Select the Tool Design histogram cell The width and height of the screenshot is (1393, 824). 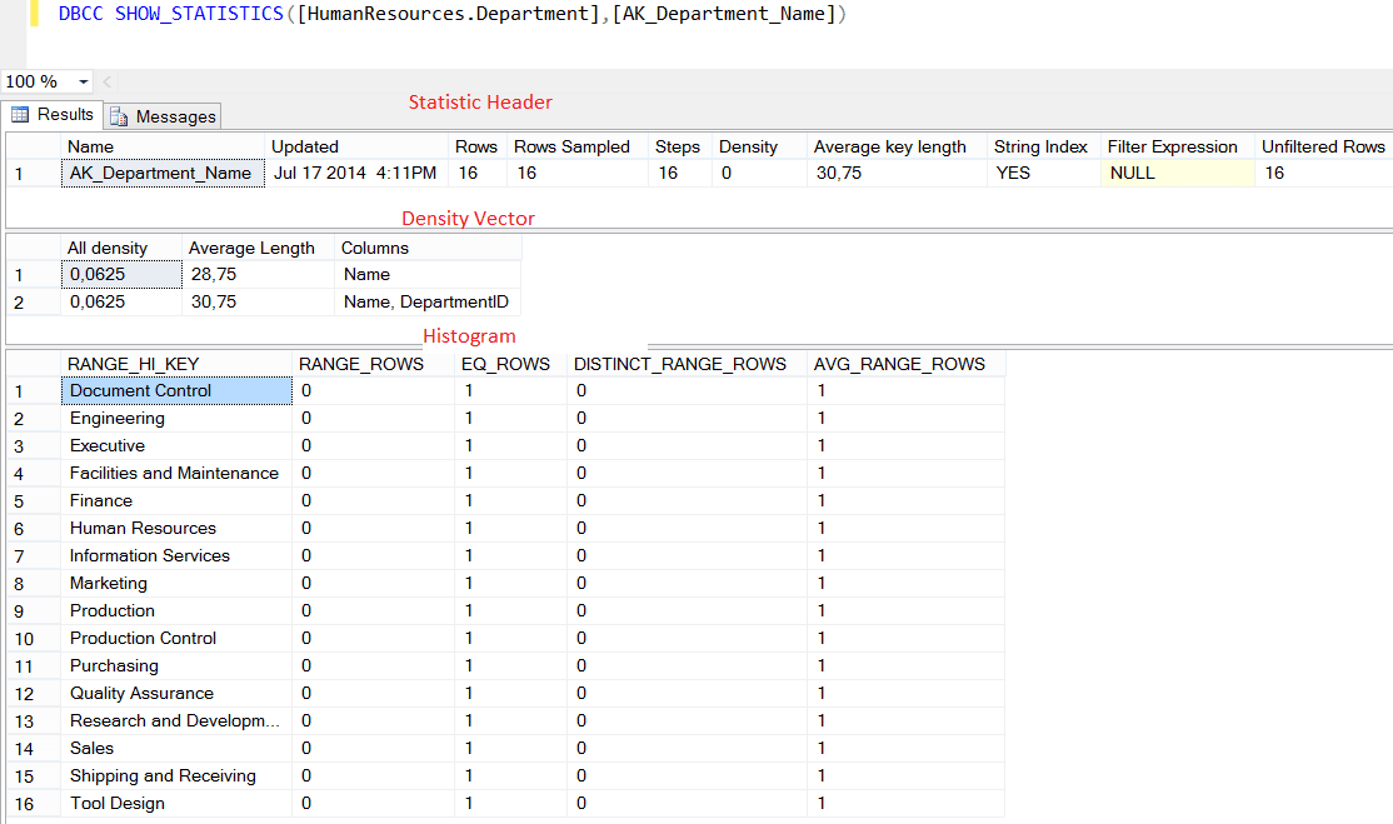[177, 803]
